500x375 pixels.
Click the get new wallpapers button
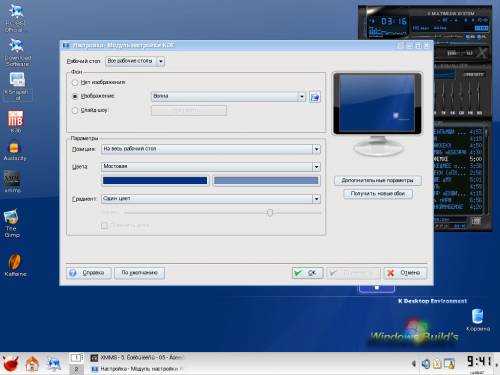(378, 194)
